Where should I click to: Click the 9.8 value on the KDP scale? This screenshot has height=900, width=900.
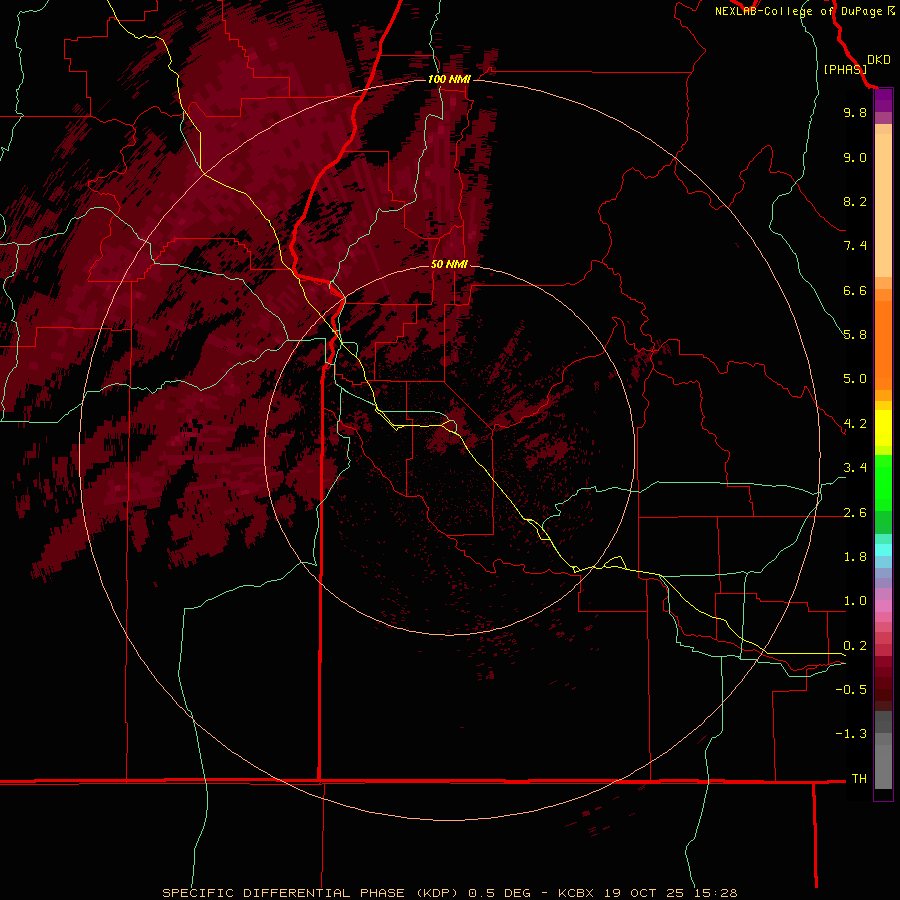click(x=855, y=112)
